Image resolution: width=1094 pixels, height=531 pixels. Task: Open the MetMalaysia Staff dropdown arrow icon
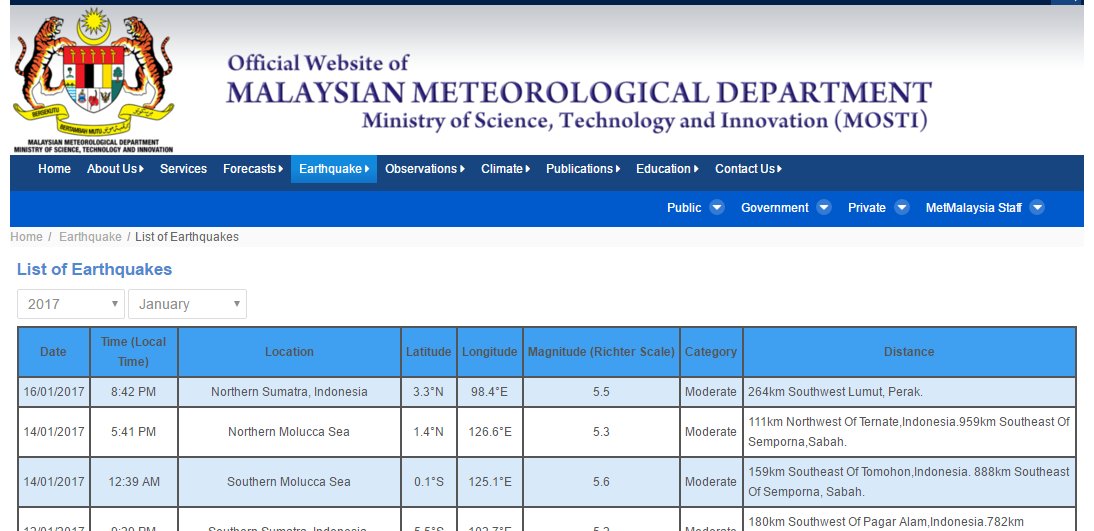point(1037,207)
